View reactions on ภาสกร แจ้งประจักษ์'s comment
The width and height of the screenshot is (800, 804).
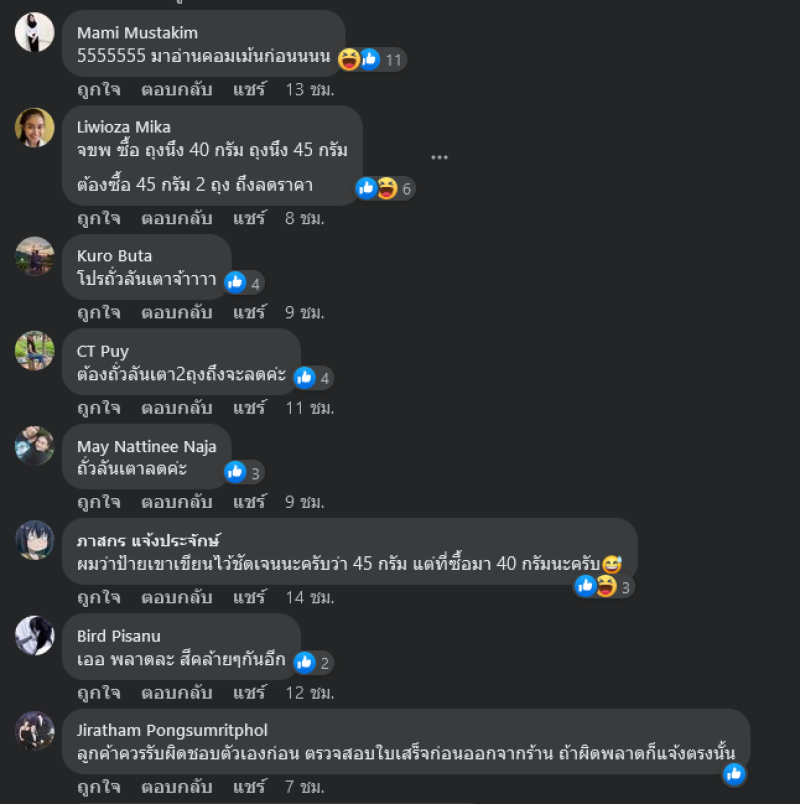[x=604, y=586]
